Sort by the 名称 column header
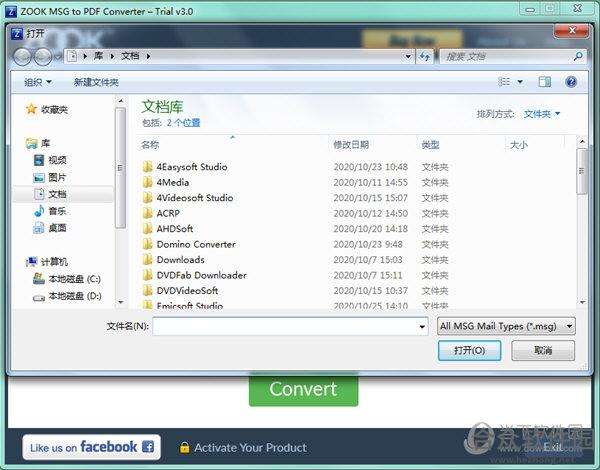The image size is (600, 470). (150, 145)
